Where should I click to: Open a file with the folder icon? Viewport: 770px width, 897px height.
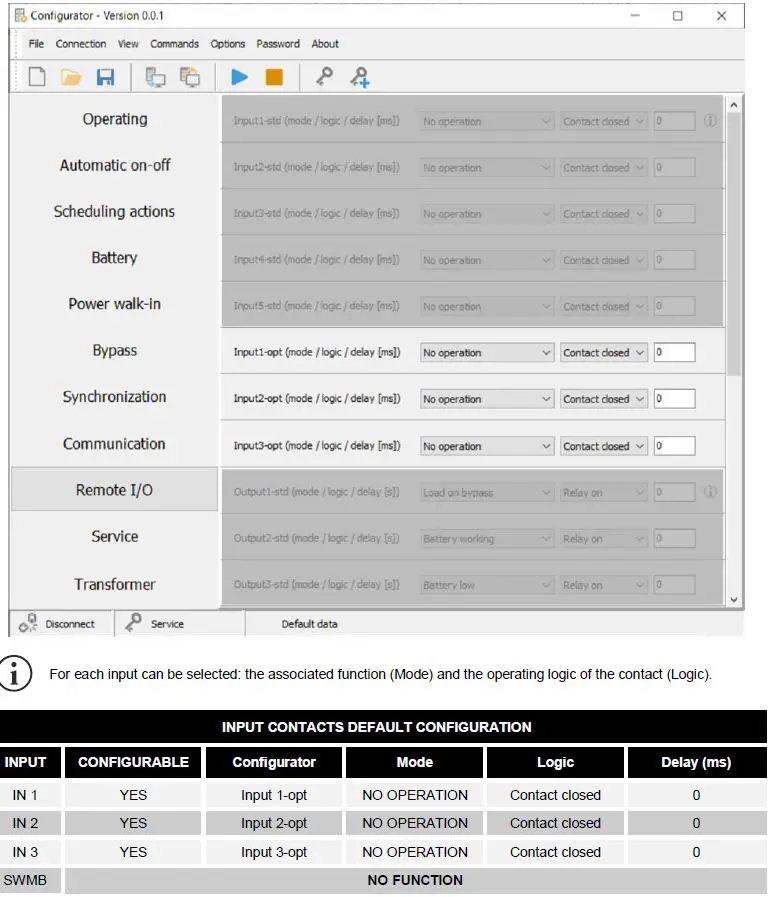click(71, 77)
